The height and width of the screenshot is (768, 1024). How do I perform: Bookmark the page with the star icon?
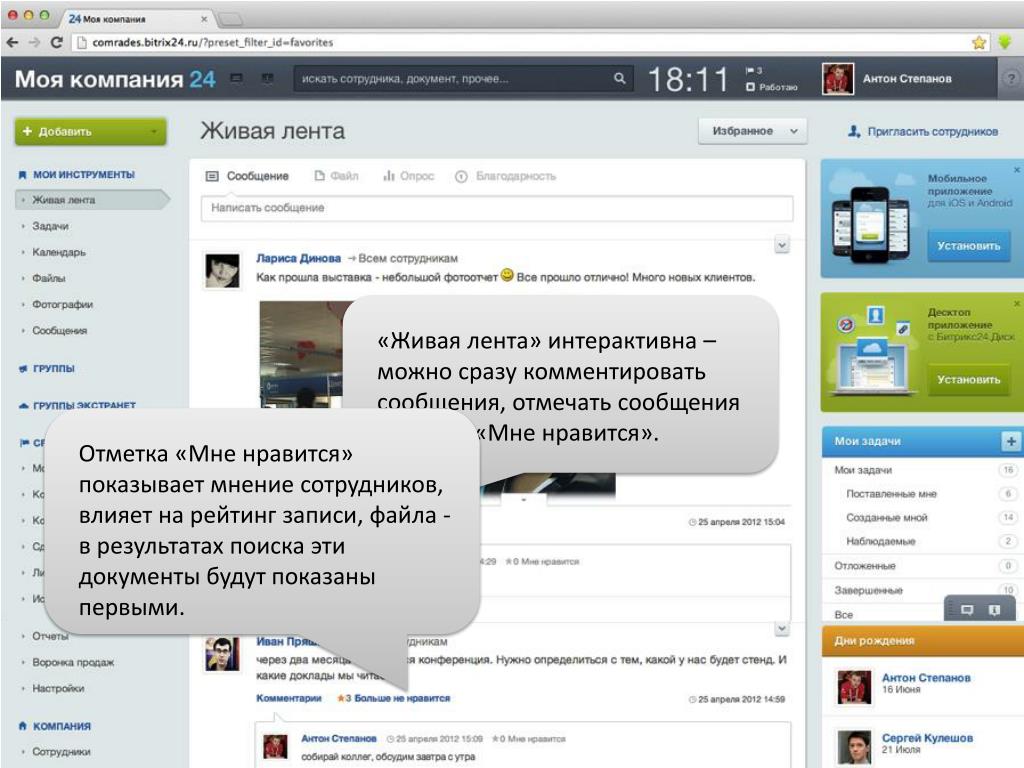978,42
